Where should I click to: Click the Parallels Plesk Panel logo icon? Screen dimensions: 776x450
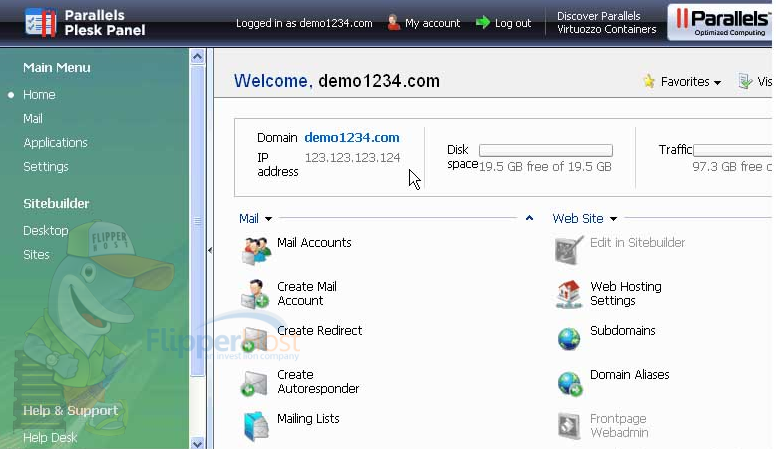[41, 23]
